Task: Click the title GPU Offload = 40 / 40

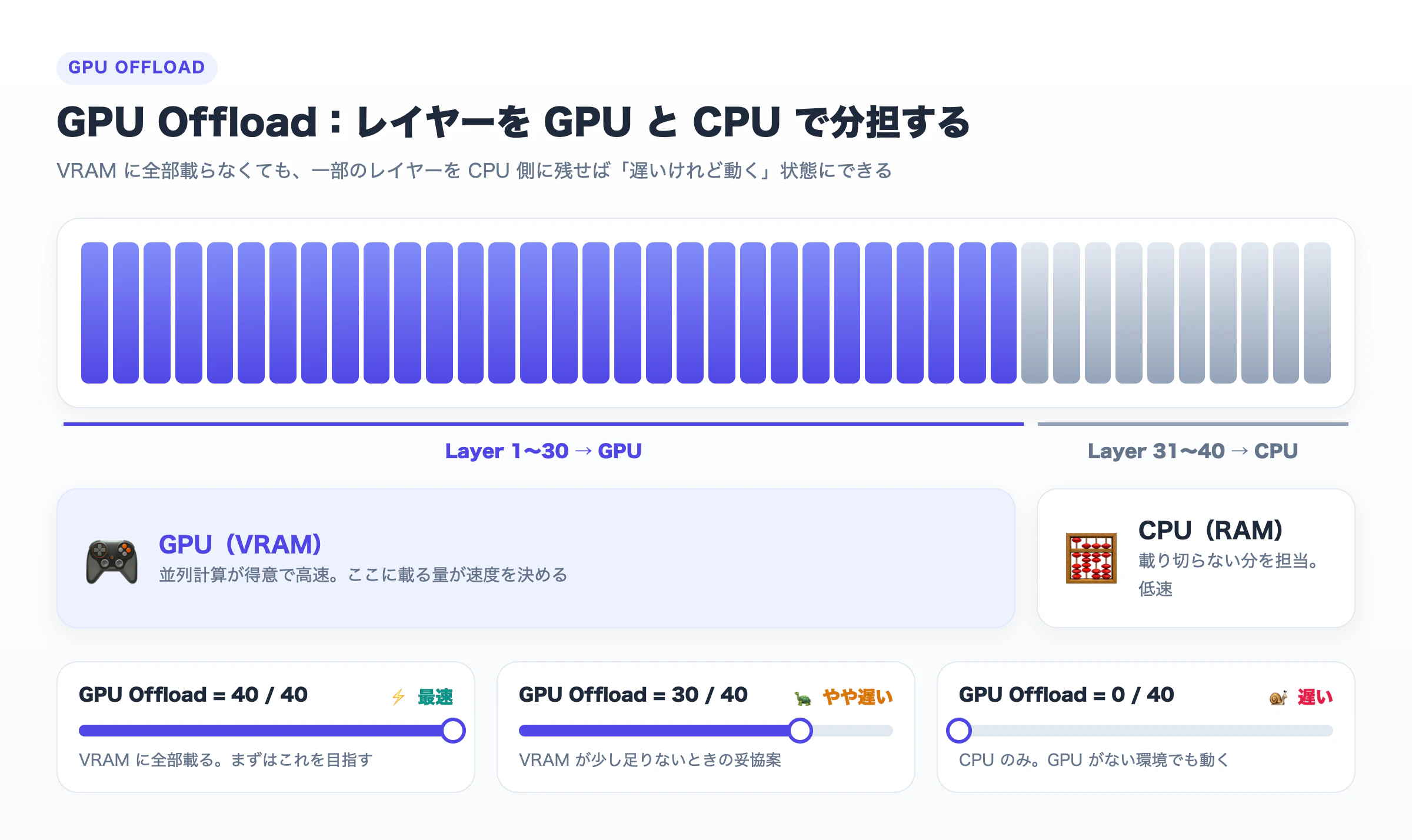Action: coord(193,695)
